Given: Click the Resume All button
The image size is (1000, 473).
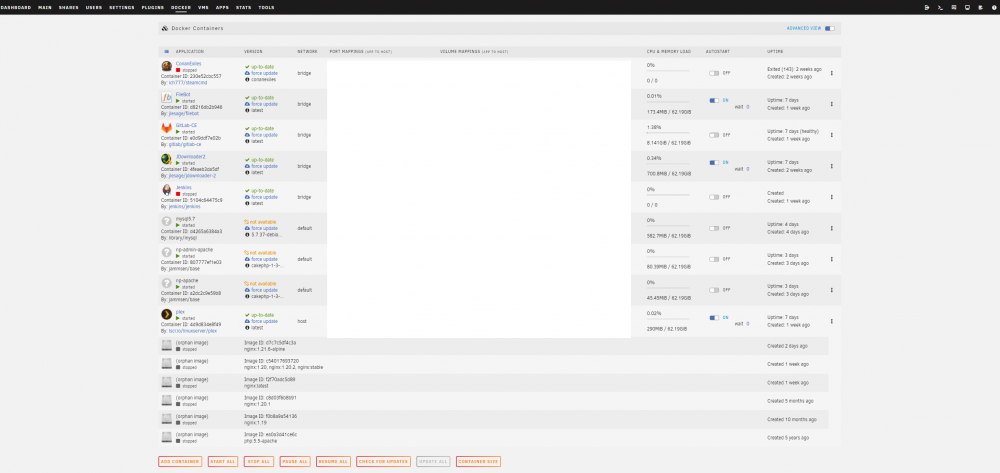Looking at the screenshot, I should pos(334,462).
